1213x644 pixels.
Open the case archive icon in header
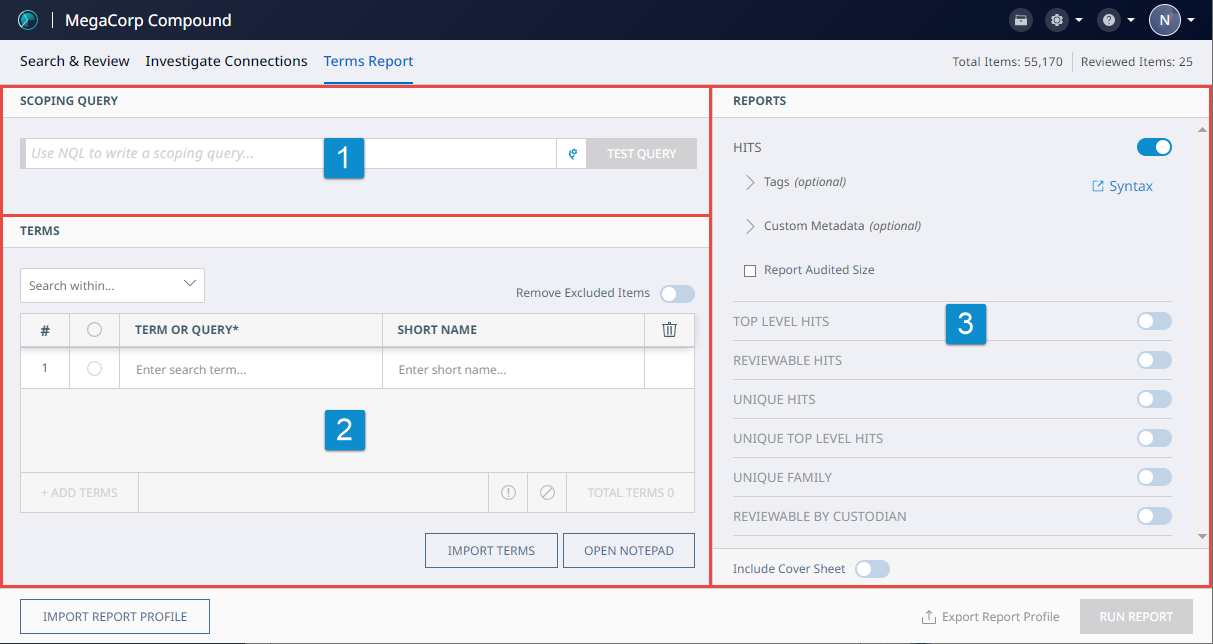[x=1021, y=20]
